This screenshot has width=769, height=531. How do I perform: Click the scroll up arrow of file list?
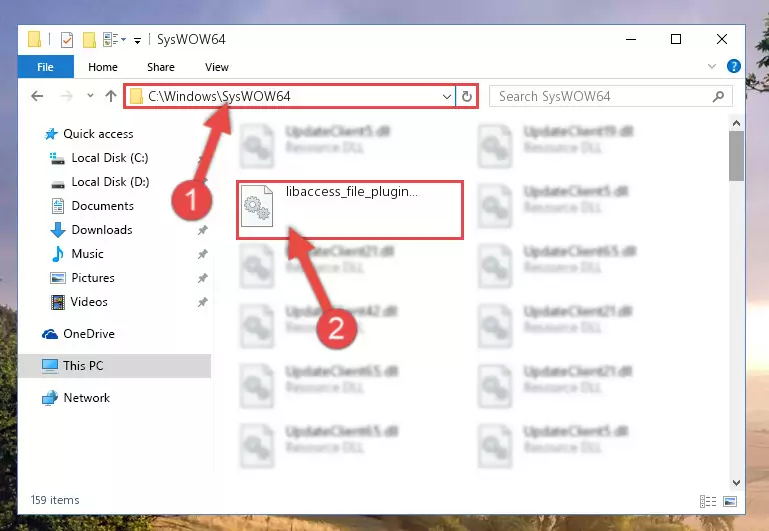click(736, 123)
